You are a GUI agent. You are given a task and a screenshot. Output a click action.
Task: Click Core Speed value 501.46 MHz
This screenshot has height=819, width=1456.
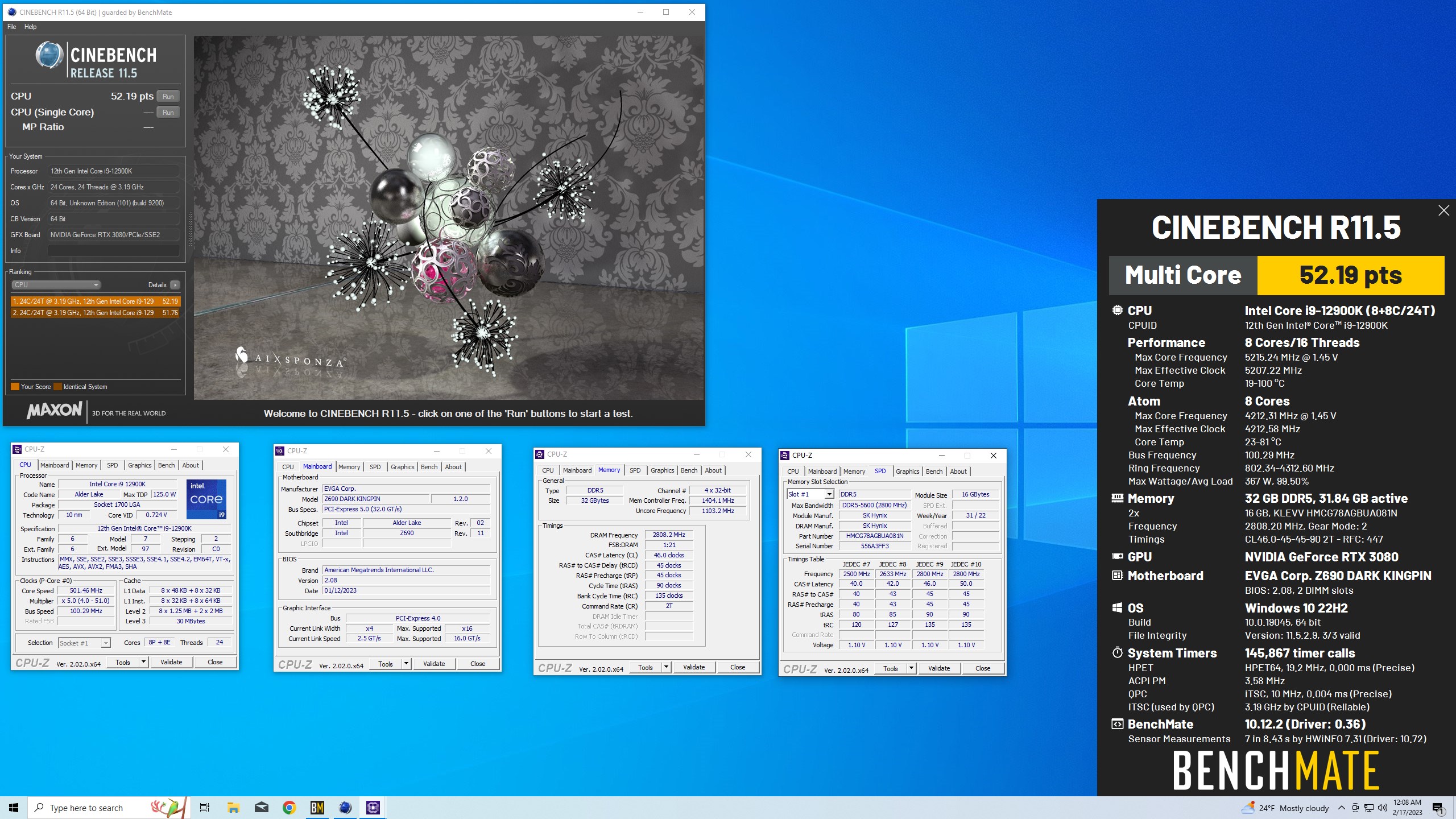click(x=86, y=591)
